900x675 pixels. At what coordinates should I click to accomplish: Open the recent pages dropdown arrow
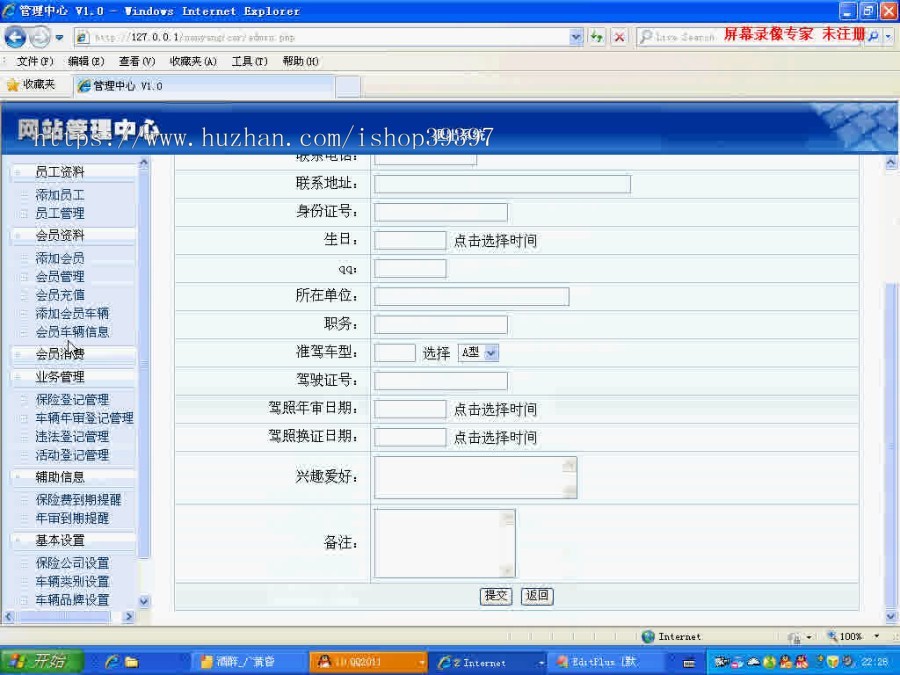pyautogui.click(x=59, y=38)
